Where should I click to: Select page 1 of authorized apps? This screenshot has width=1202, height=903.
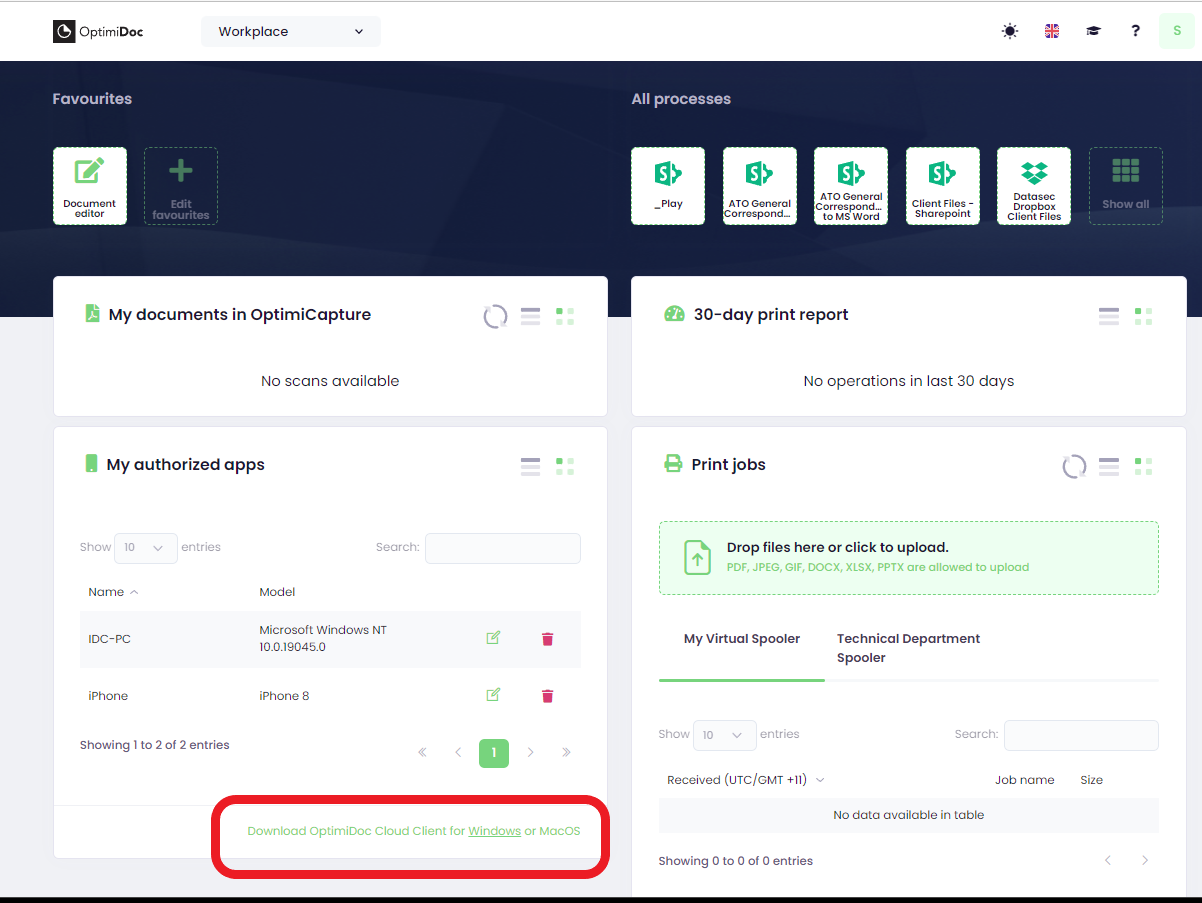click(x=494, y=753)
